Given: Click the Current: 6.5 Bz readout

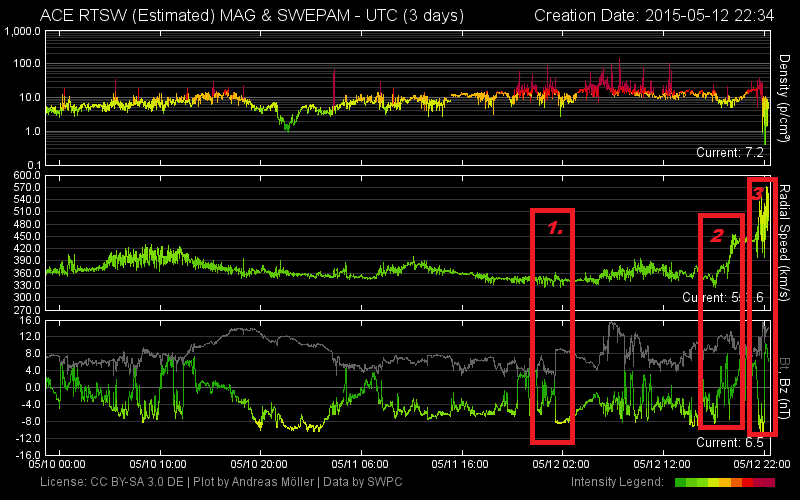Looking at the screenshot, I should [x=730, y=442].
